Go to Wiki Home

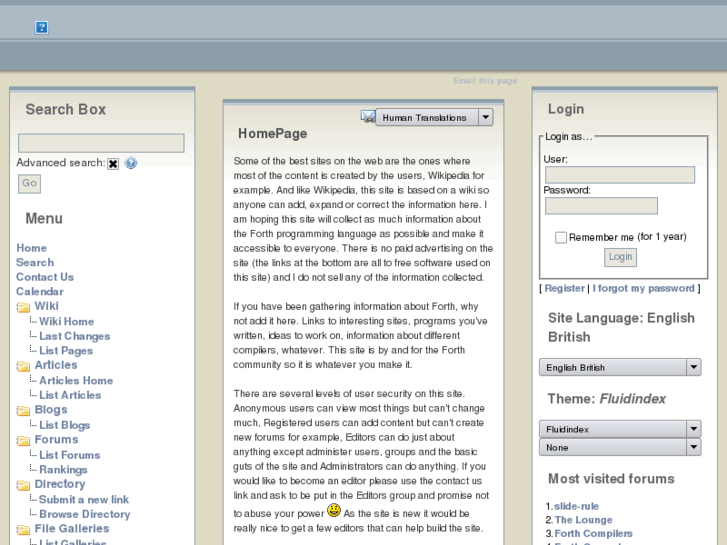(66, 321)
